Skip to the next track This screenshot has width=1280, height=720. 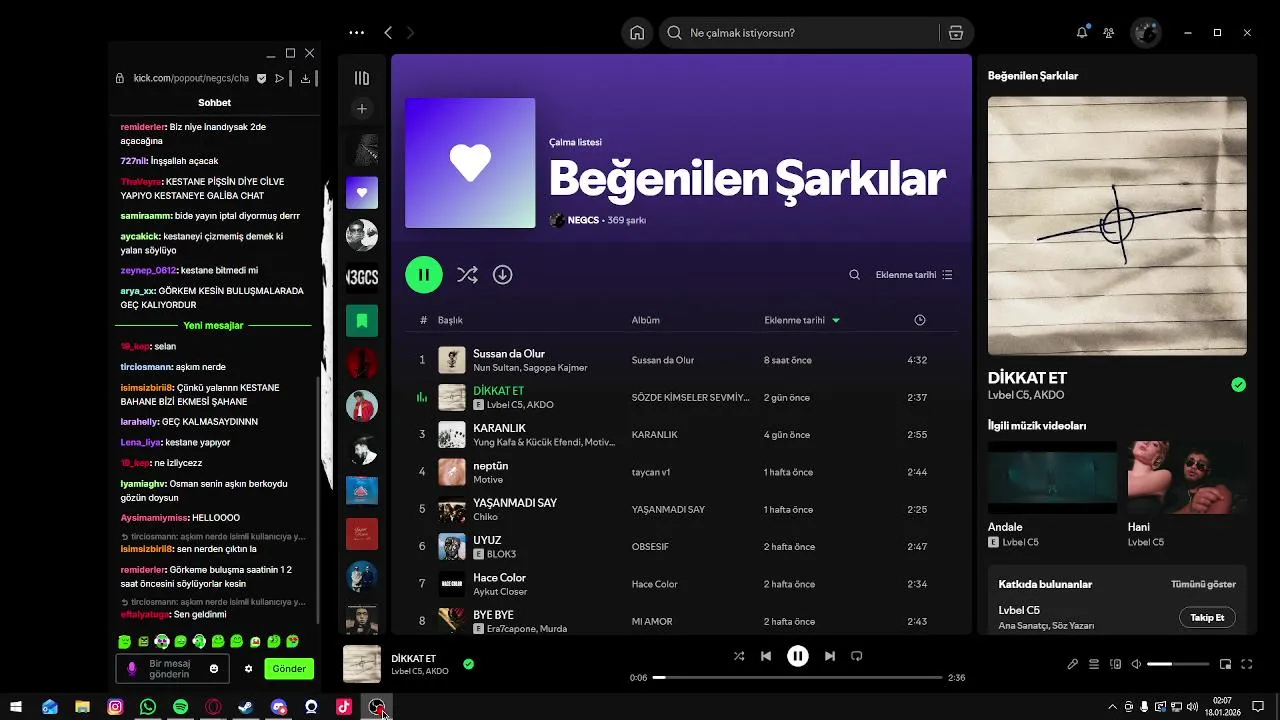tap(829, 656)
